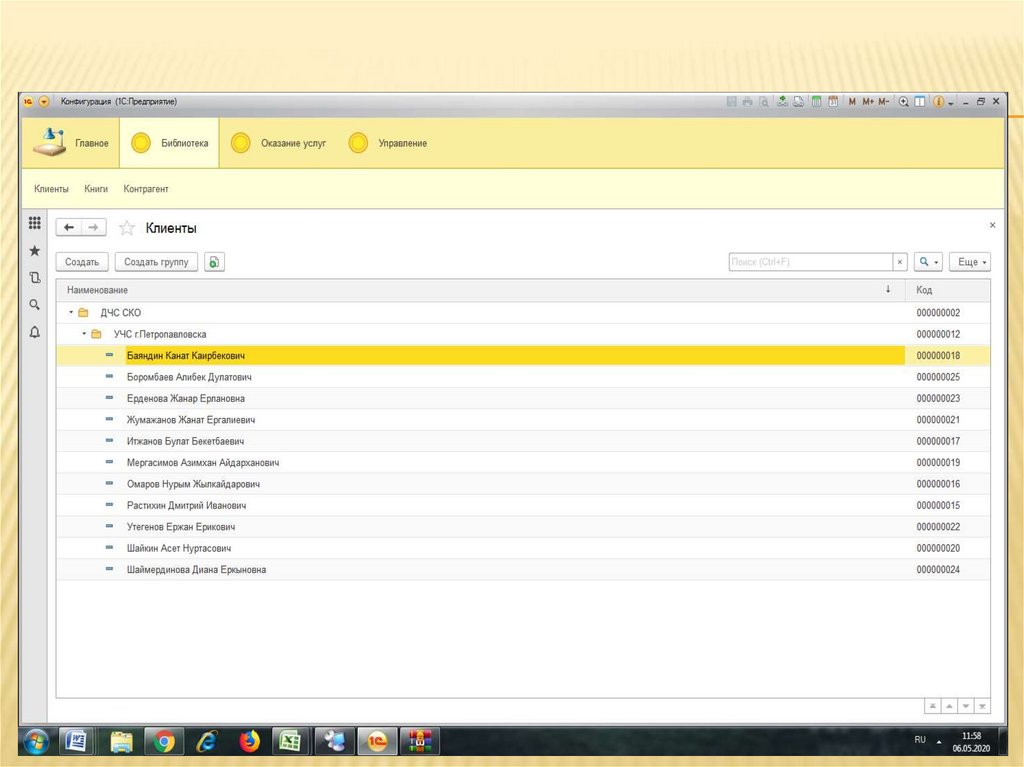Open Favorites star in left sidebar
This screenshot has height=767, width=1024.
pos(34,251)
